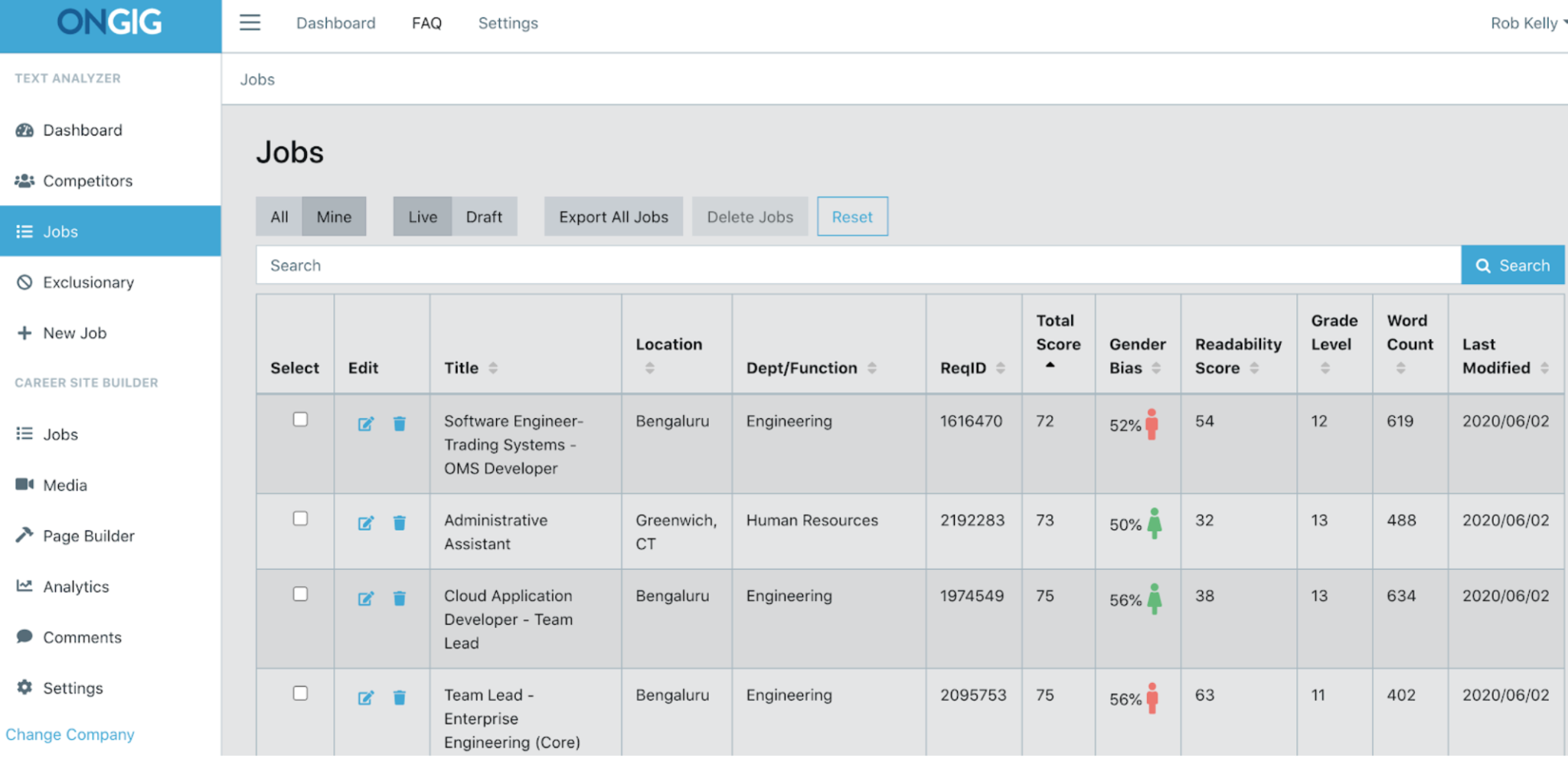Click the Export All Jobs button
Screen dimensions: 1568x758
612,217
